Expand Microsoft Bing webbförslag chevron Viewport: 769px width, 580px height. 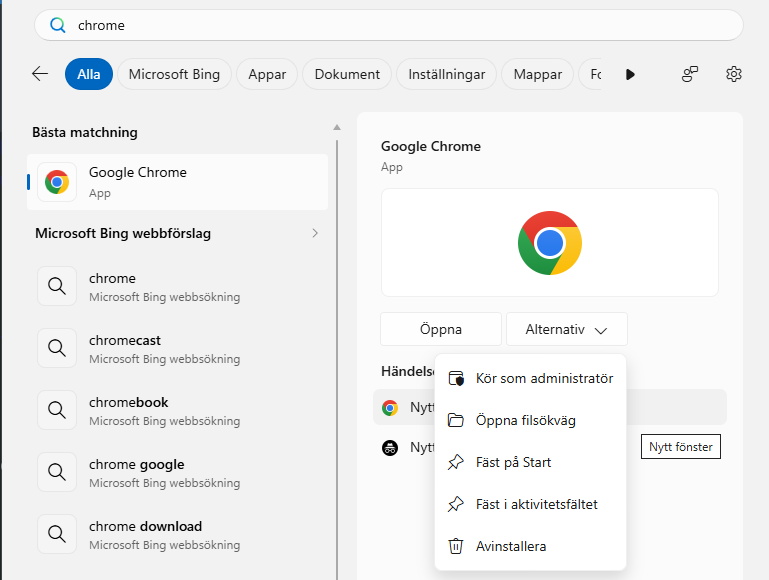click(315, 233)
